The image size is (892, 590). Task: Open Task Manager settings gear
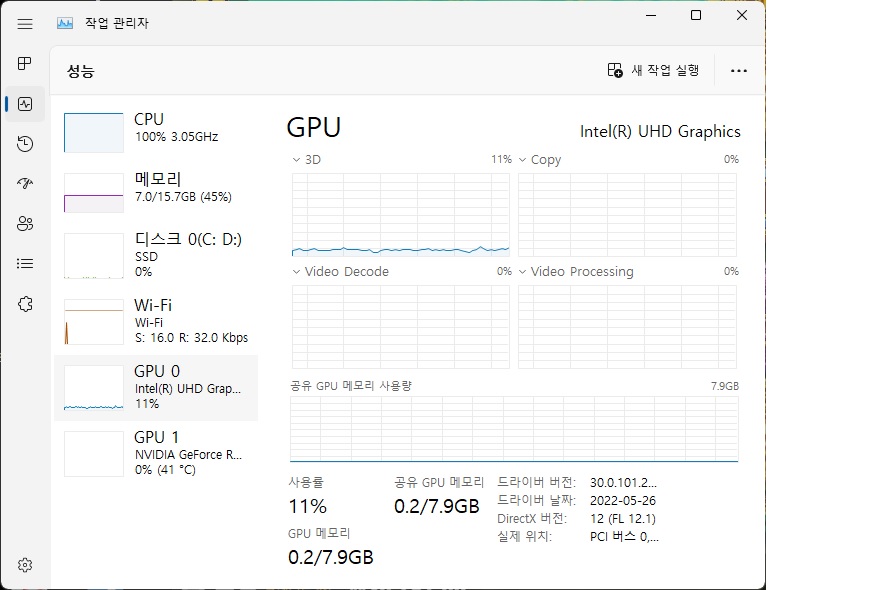[x=24, y=565]
